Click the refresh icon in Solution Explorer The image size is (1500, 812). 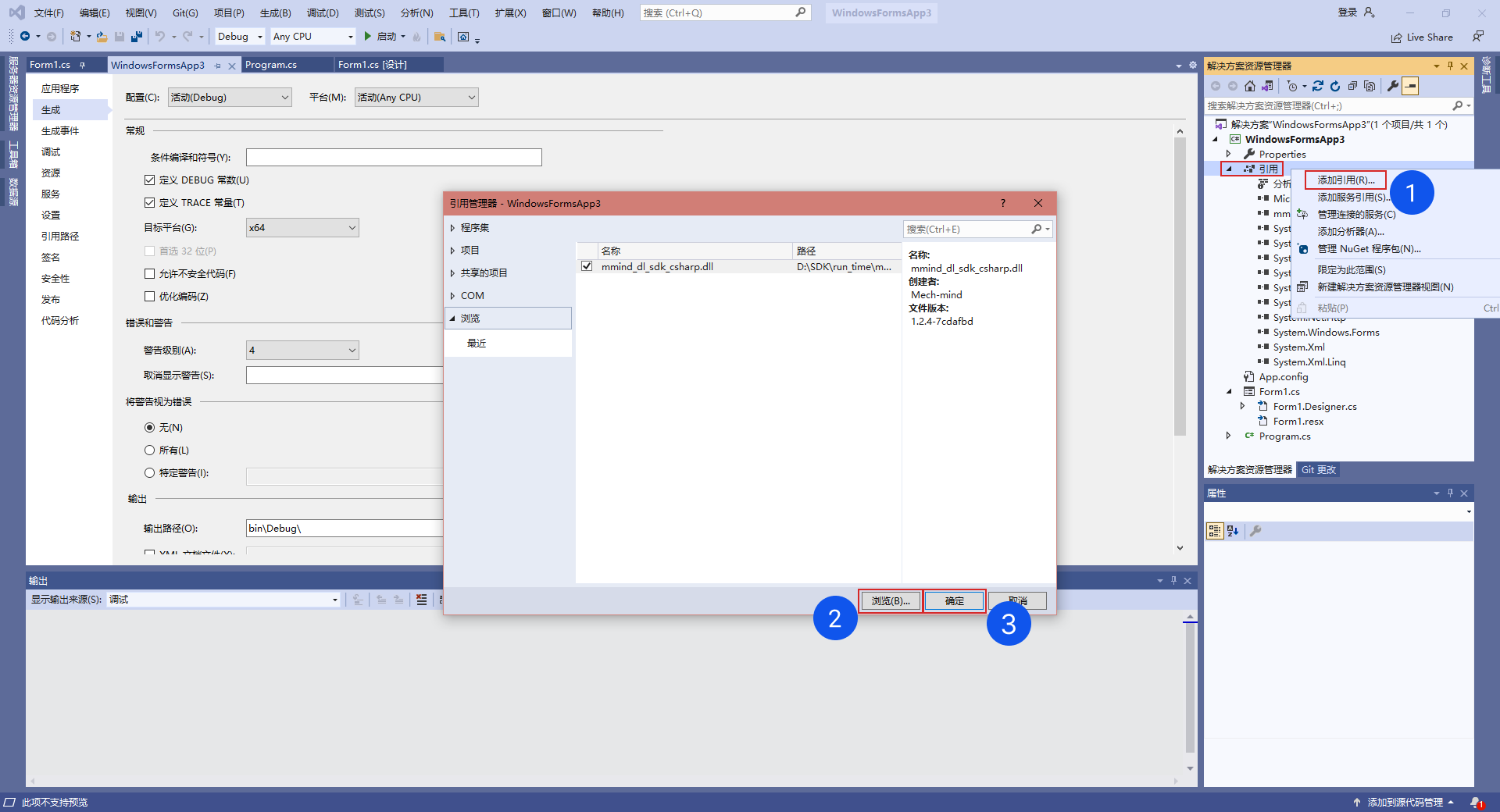1335,86
